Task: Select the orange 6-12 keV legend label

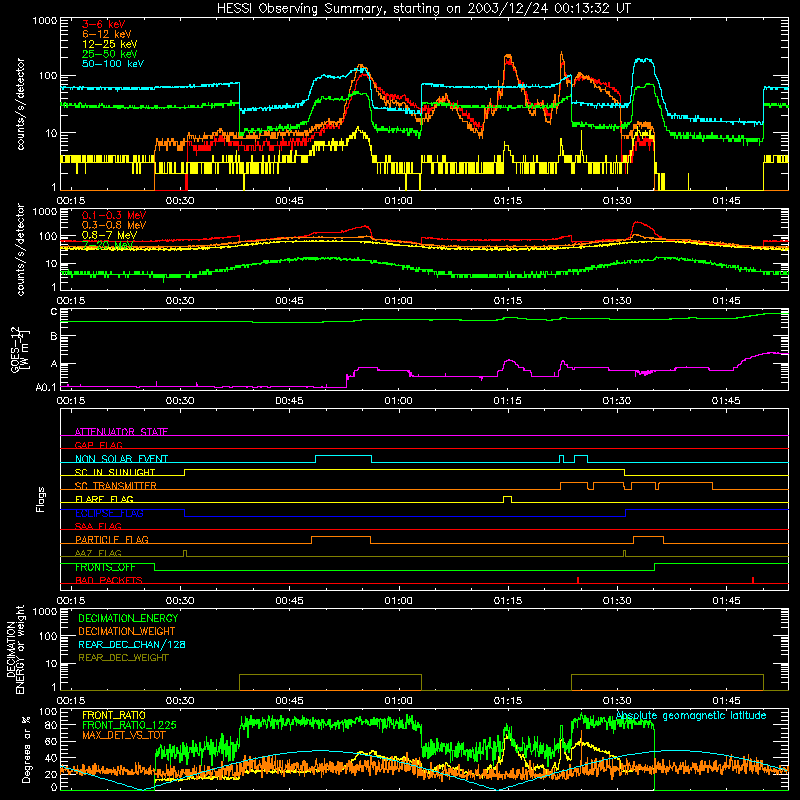Action: tap(106, 34)
